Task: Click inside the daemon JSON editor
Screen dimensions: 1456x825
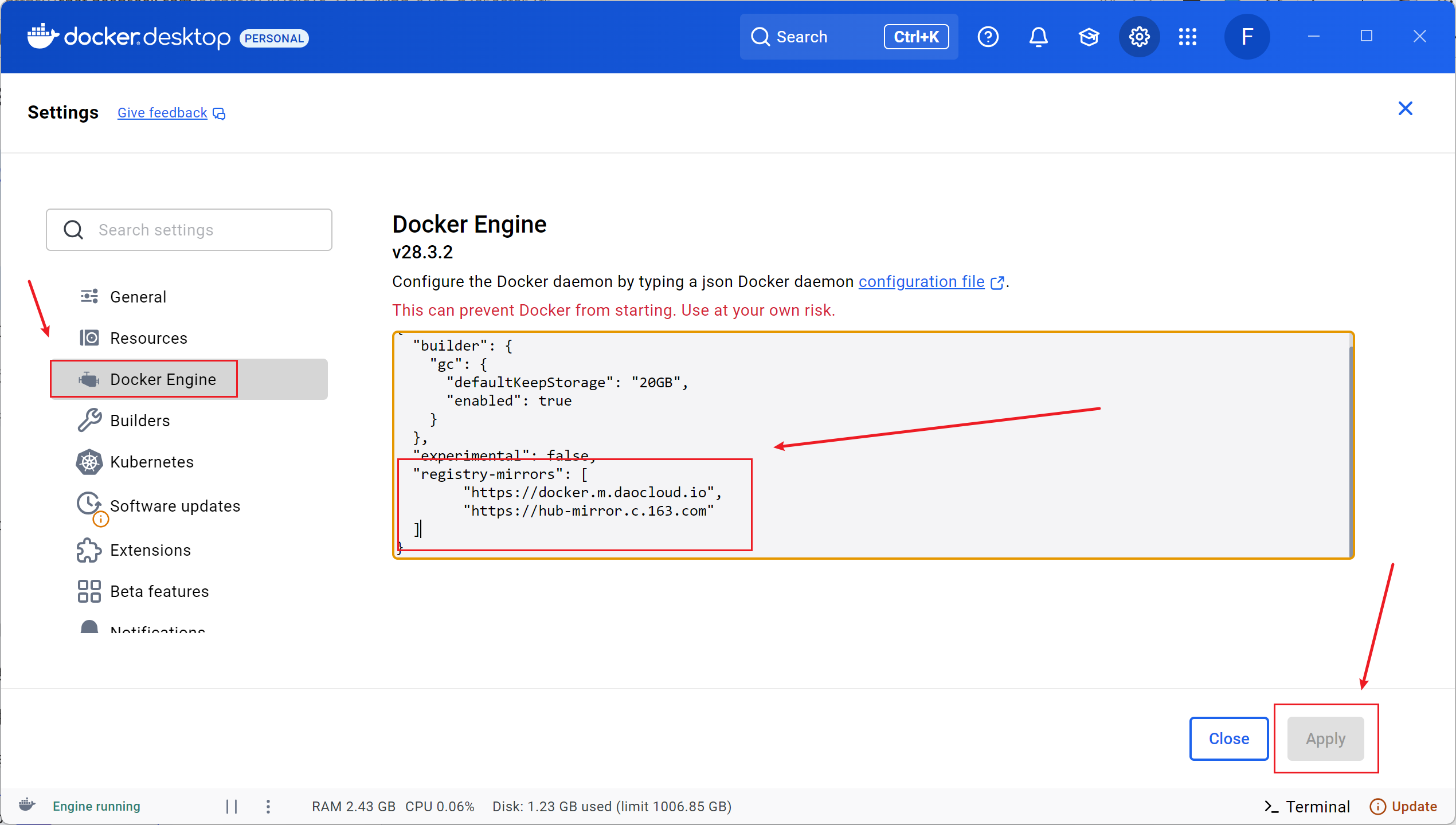Action: (873, 445)
